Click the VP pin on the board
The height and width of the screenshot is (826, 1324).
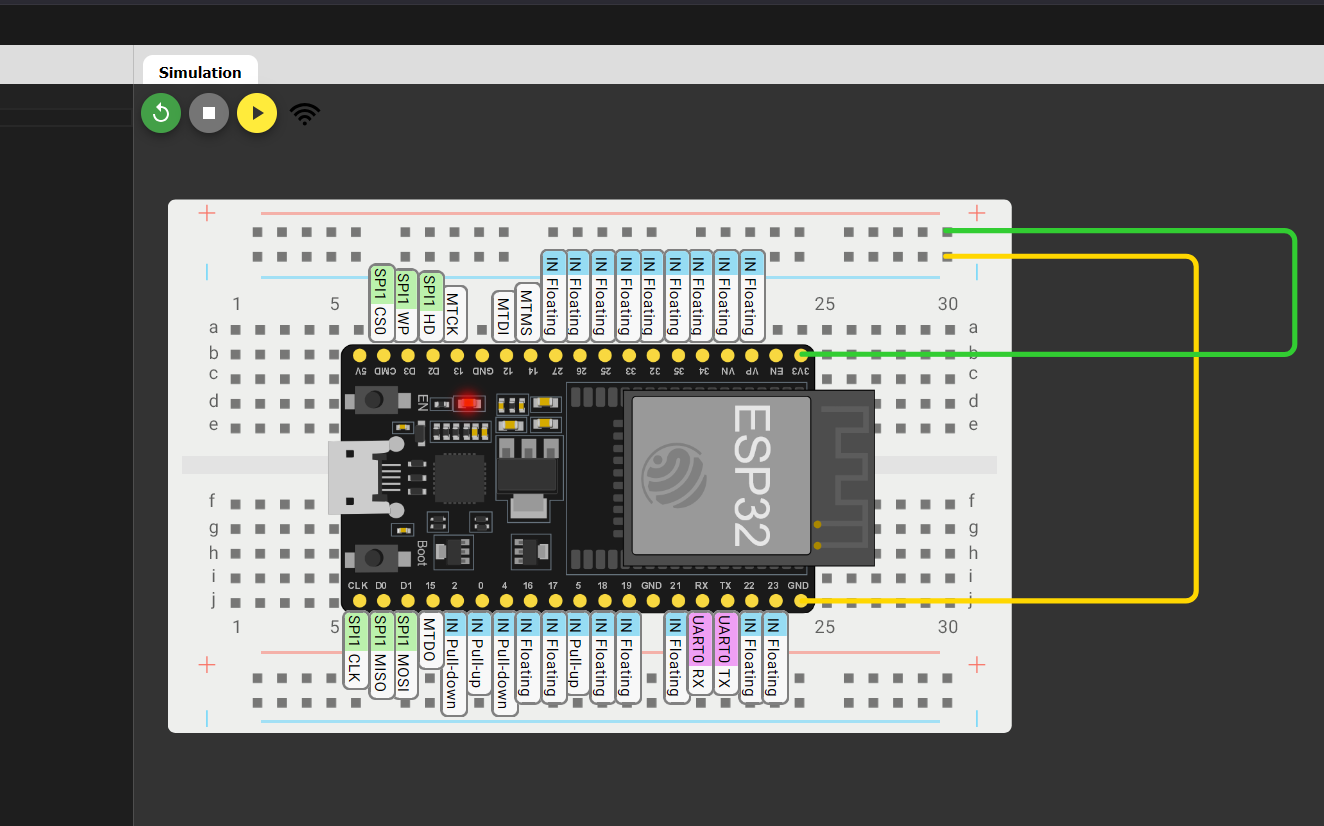pos(751,355)
